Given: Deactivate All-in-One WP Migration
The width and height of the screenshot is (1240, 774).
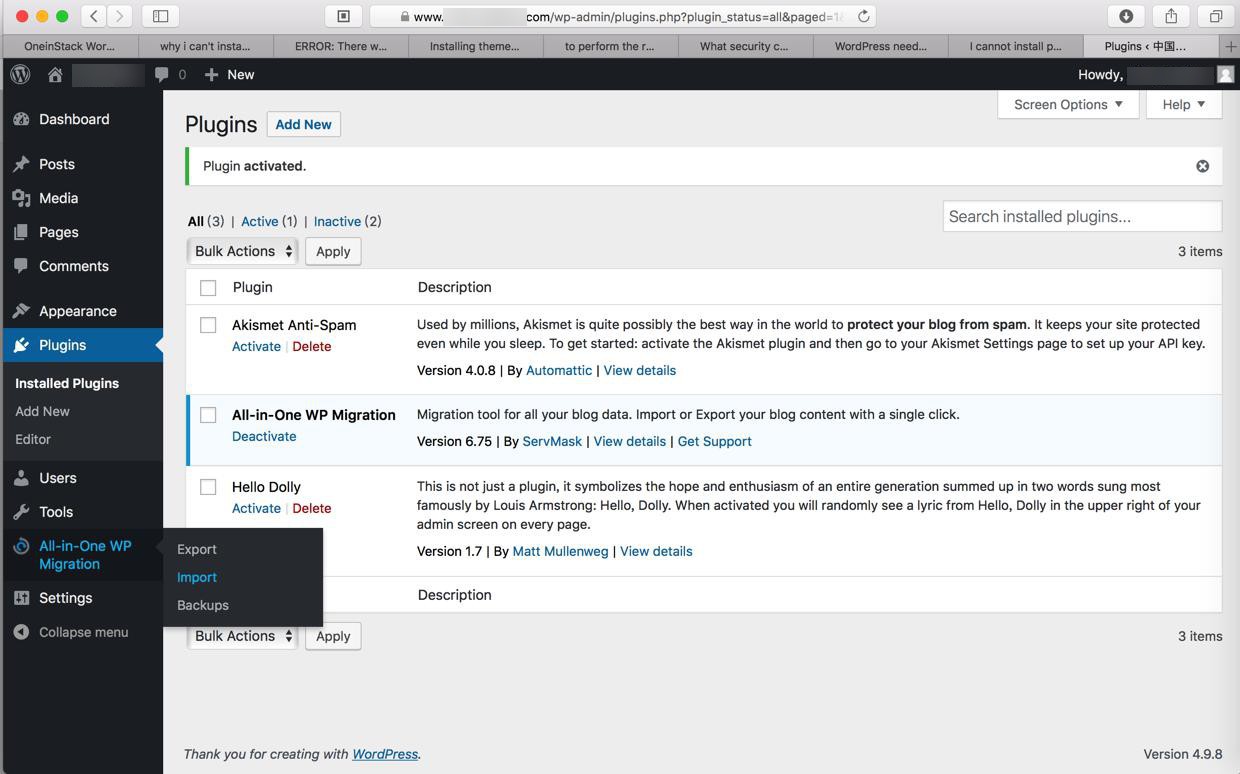Looking at the screenshot, I should pos(264,436).
